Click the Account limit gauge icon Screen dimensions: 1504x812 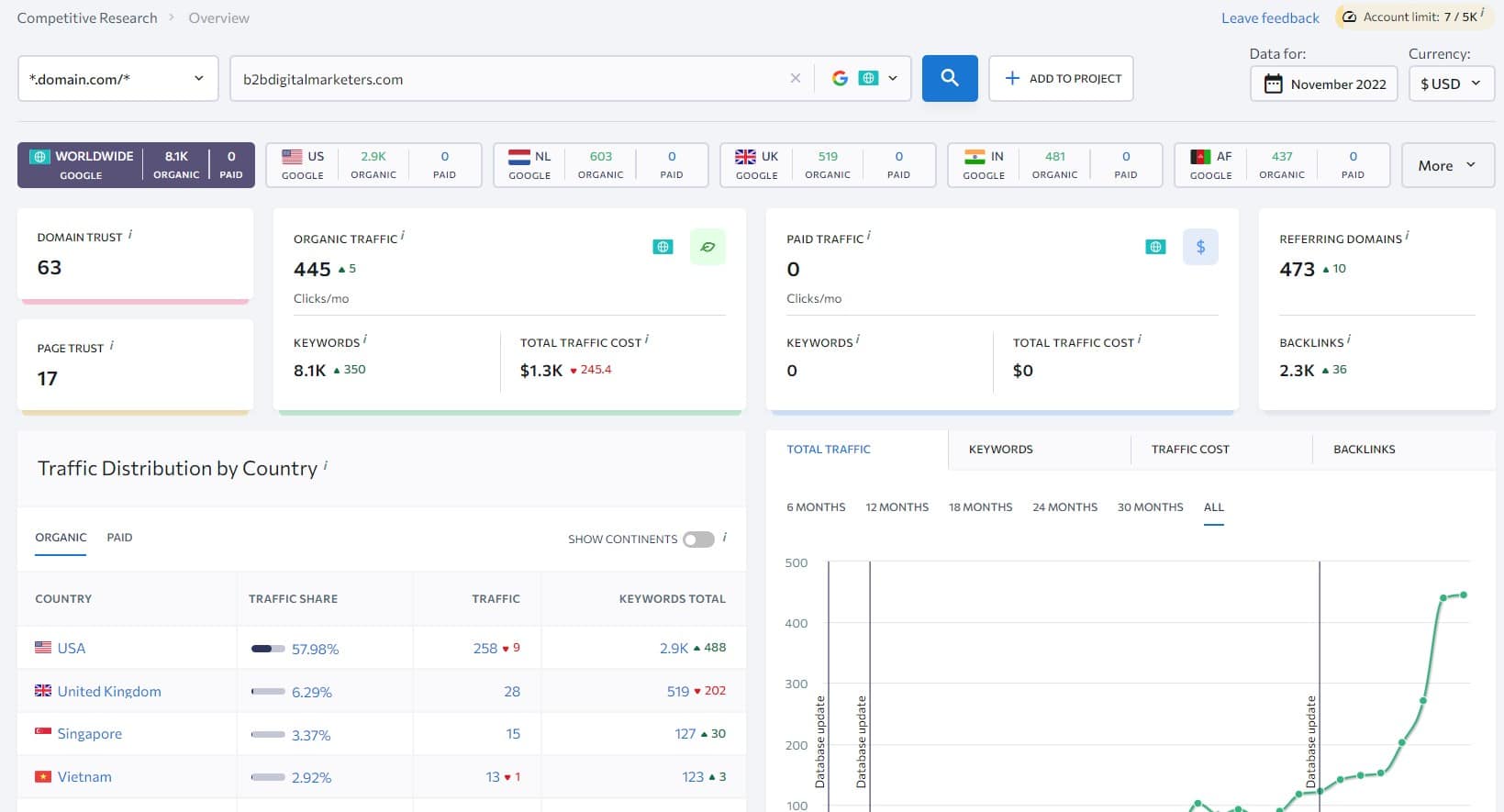click(1349, 17)
